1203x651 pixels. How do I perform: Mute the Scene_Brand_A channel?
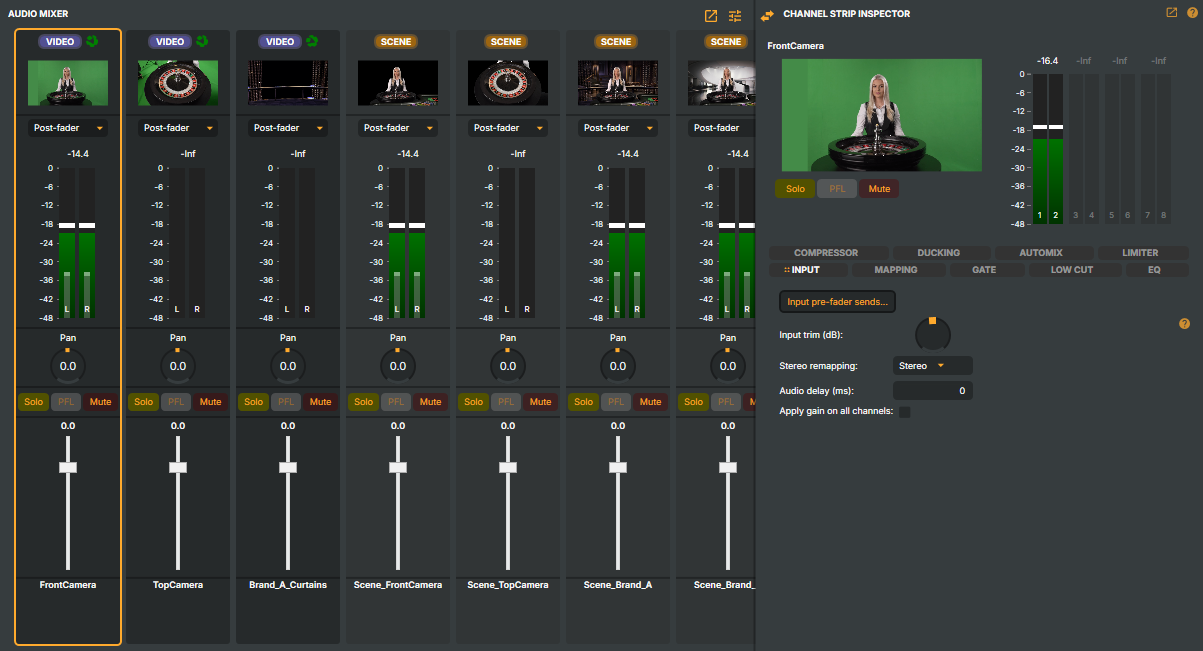tap(650, 402)
